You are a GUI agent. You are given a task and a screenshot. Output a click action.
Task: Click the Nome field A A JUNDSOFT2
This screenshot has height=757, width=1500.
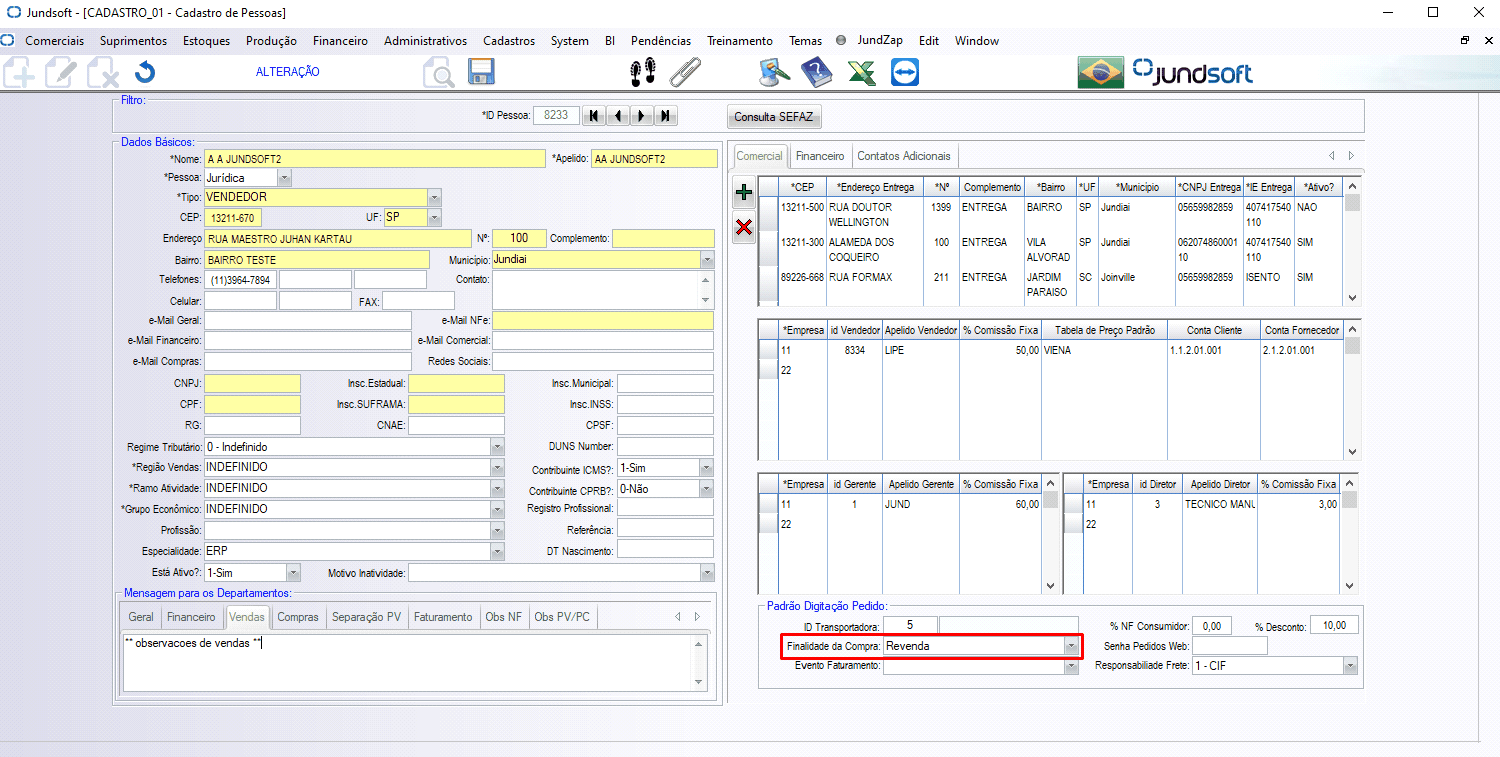click(x=375, y=158)
